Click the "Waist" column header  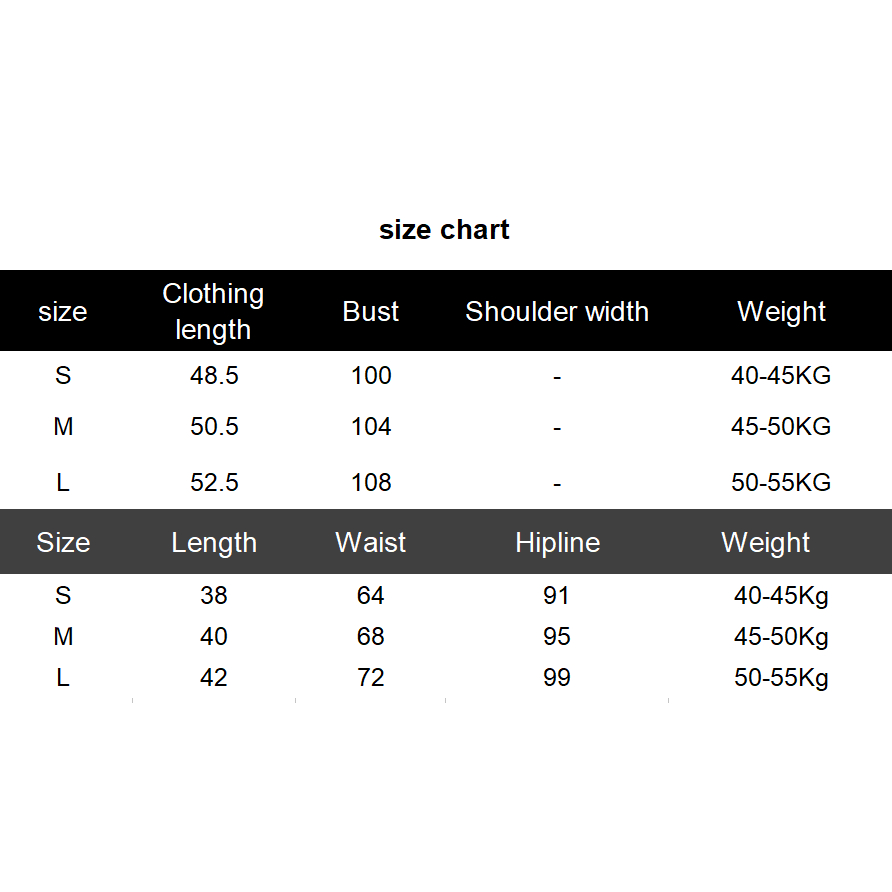point(371,542)
